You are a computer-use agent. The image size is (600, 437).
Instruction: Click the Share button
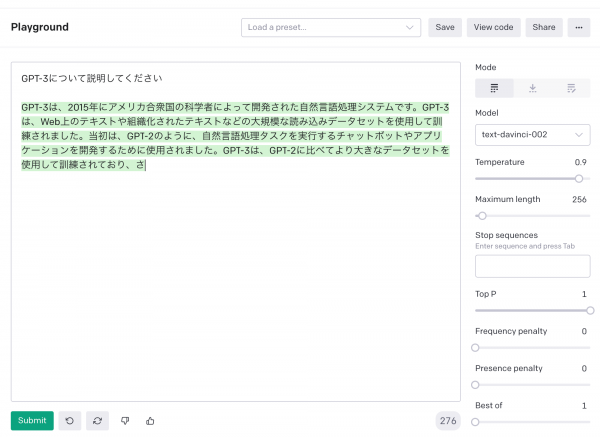[544, 28]
